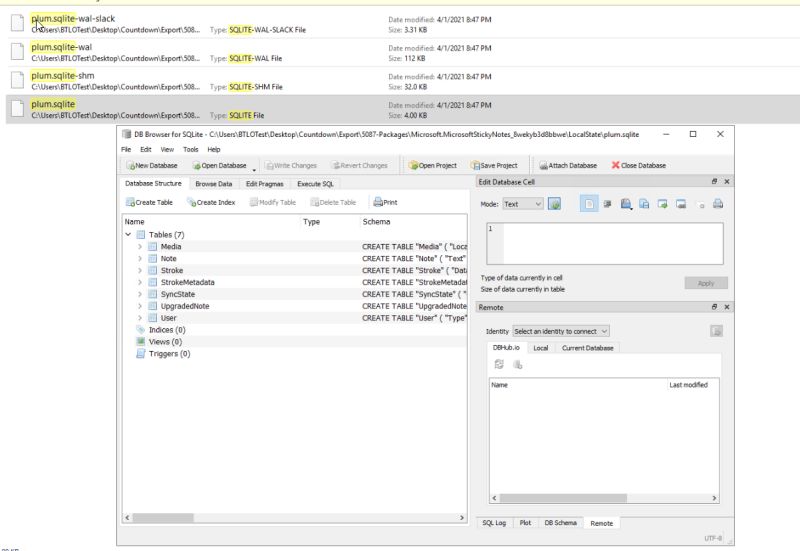Image resolution: width=800 pixels, height=551 pixels.
Task: Click the Views icon in the tree
Action: click(x=140, y=342)
